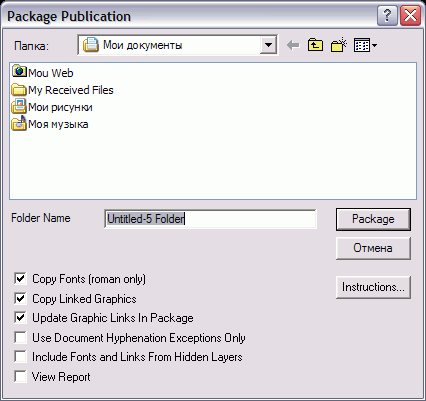Select the Моя музыка folder
The height and width of the screenshot is (401, 426).
tap(50, 124)
